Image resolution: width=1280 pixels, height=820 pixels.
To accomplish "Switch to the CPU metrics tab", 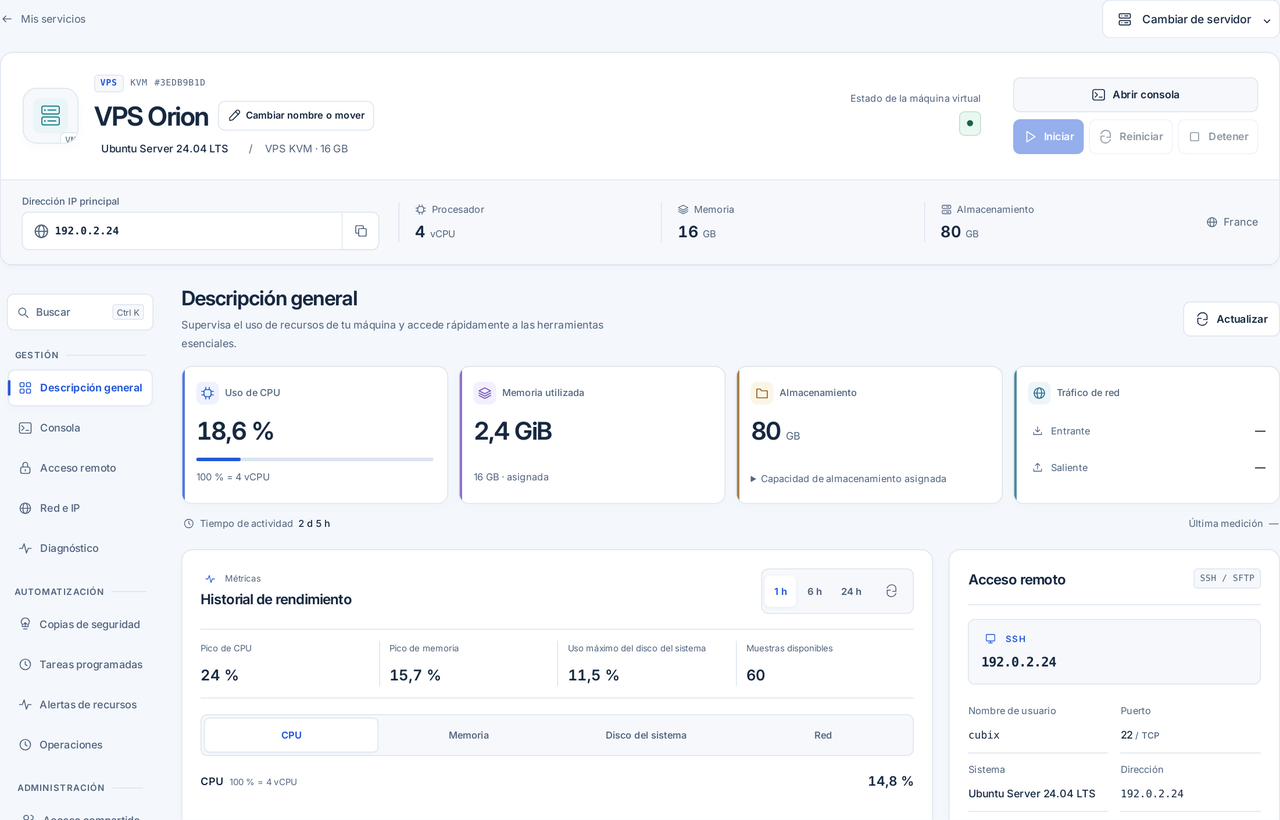I will coord(291,735).
